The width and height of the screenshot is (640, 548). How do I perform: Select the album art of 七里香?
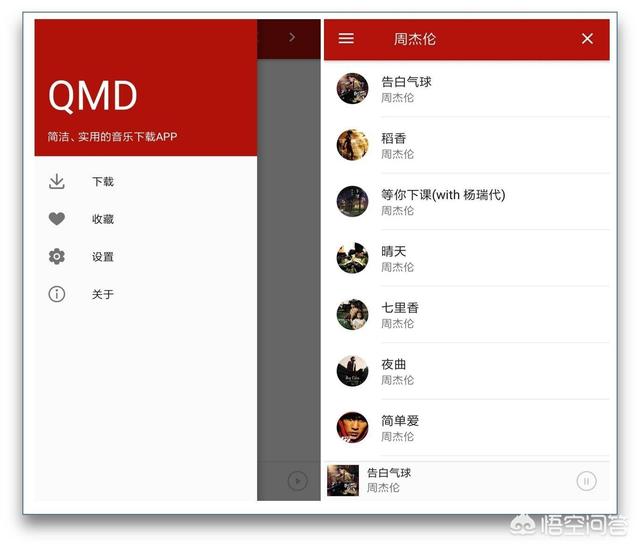352,314
